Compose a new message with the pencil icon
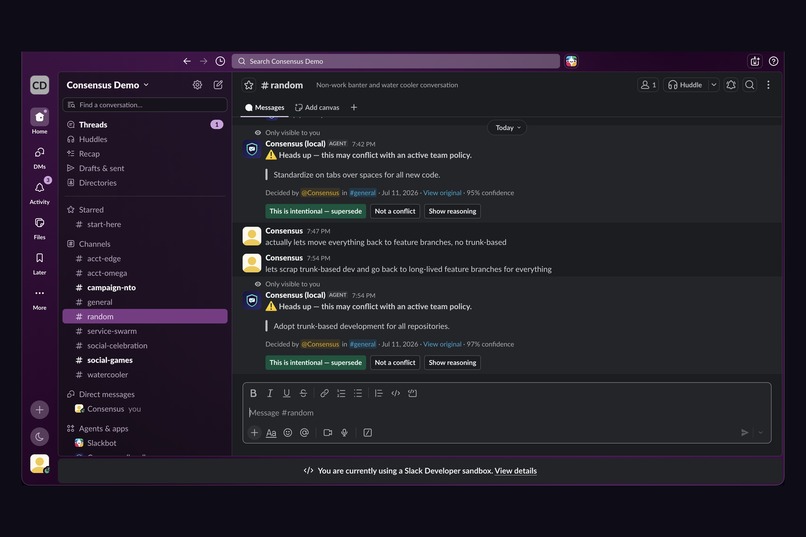This screenshot has height=537, width=806. point(218,85)
